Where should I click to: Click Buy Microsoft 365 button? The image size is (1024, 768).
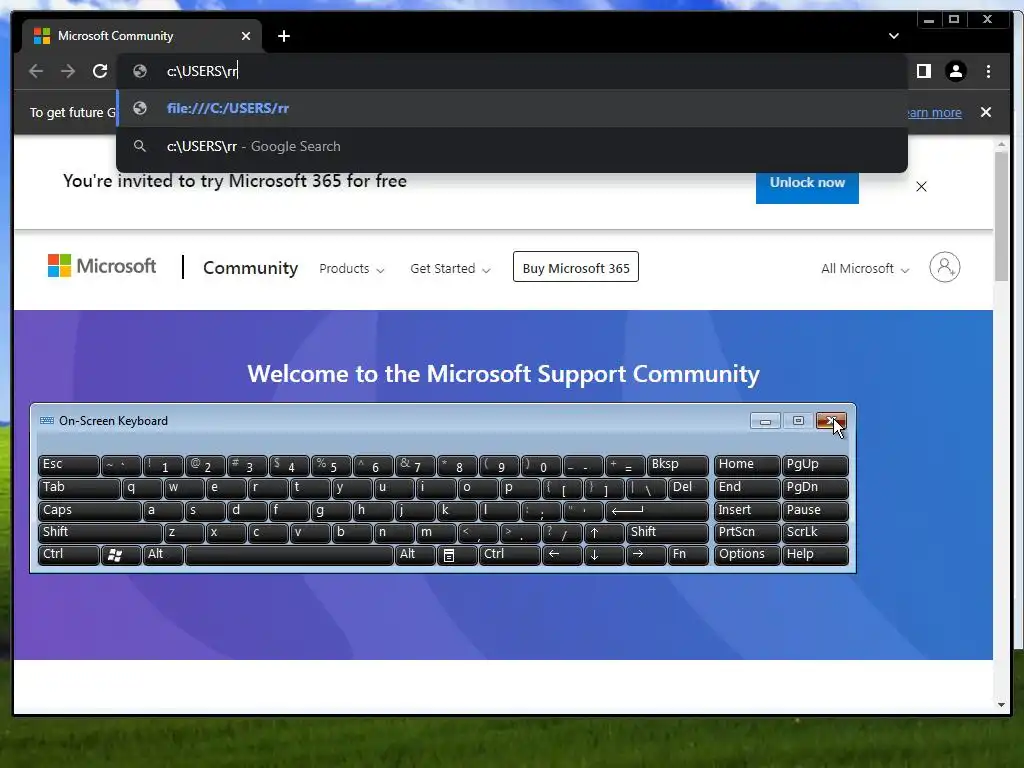click(575, 267)
